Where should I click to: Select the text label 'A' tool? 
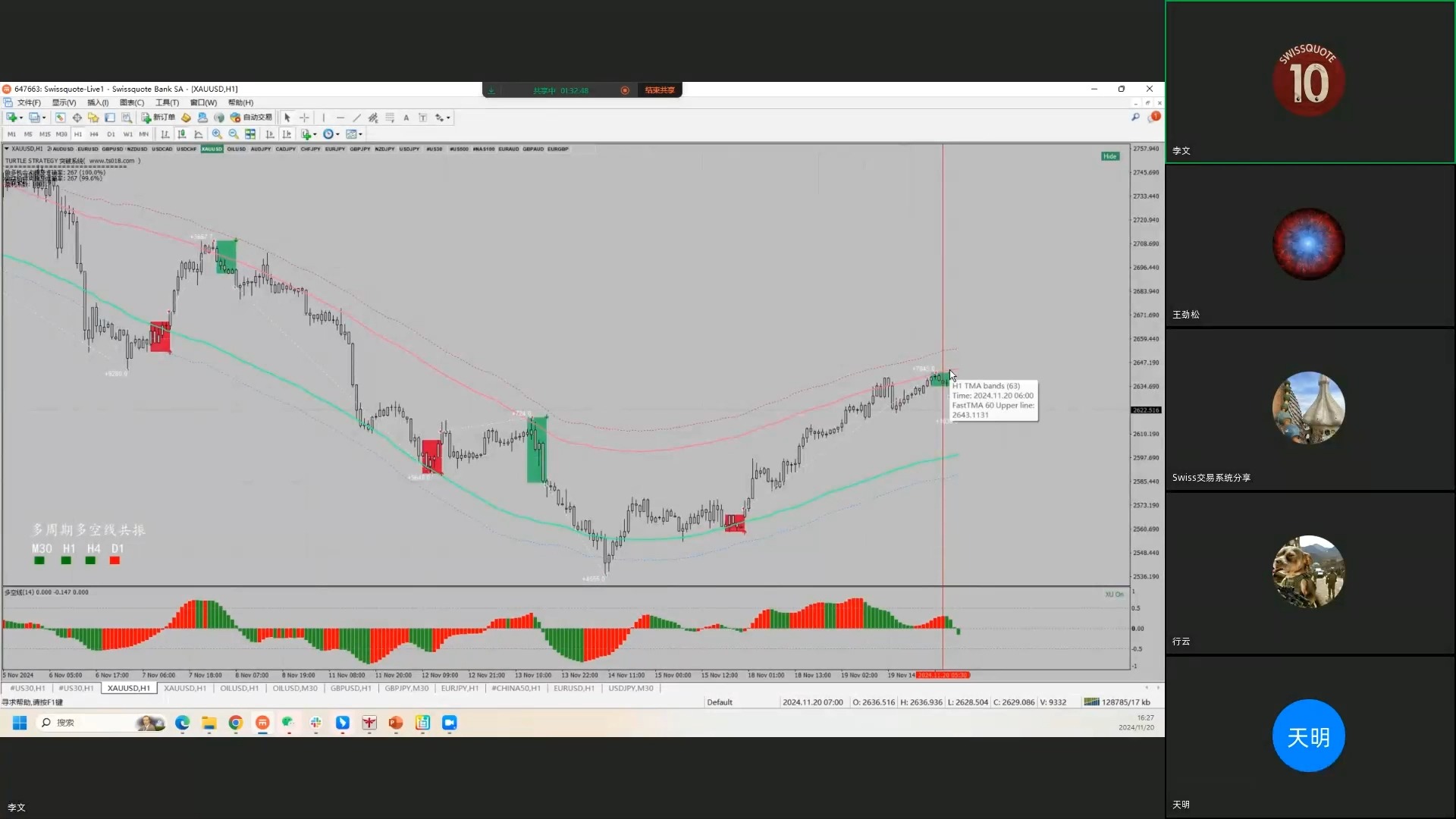pyautogui.click(x=406, y=118)
